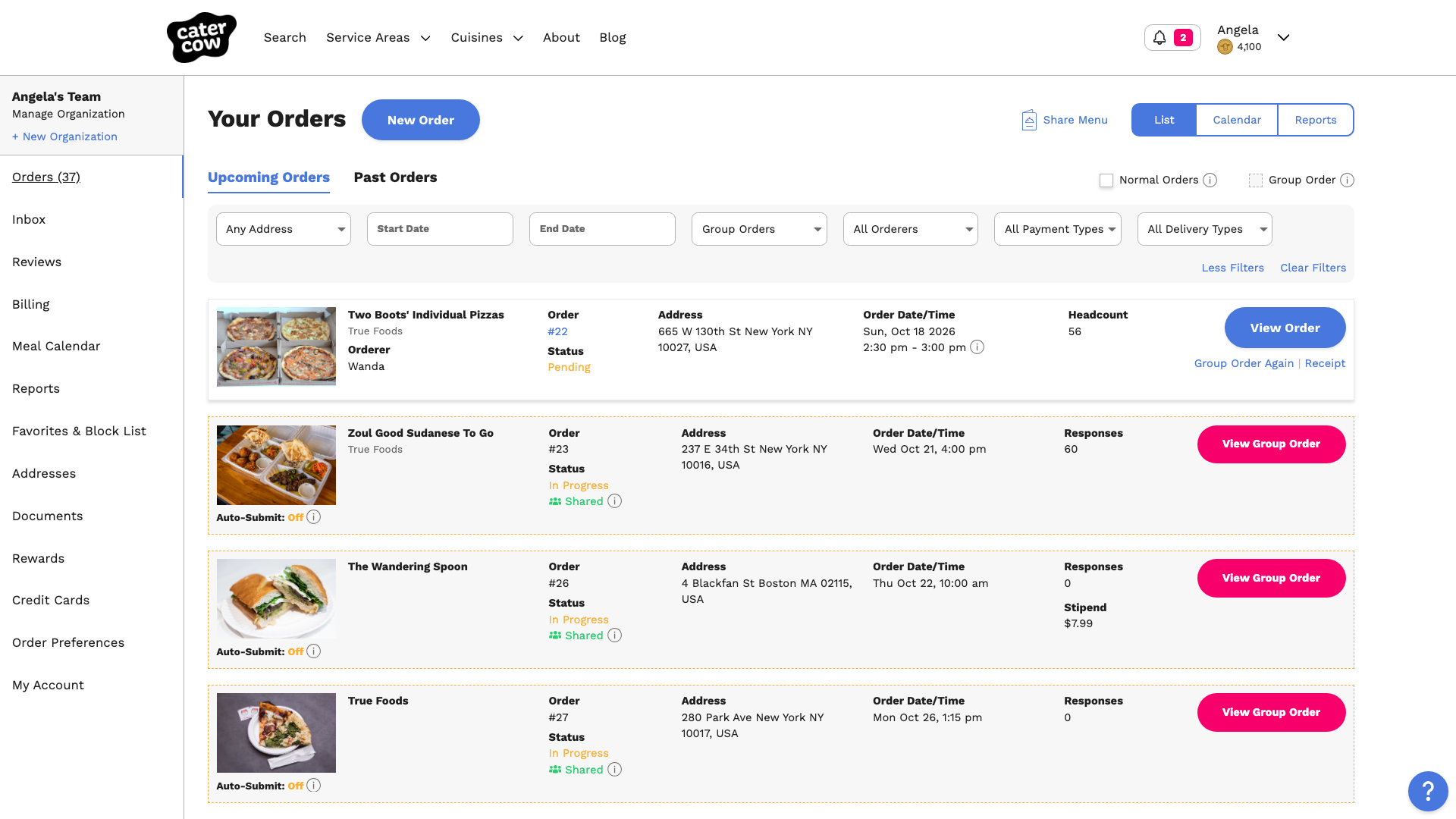Click the Shared people icon on order #23
Screen dimensions: 1456x819
tap(555, 501)
